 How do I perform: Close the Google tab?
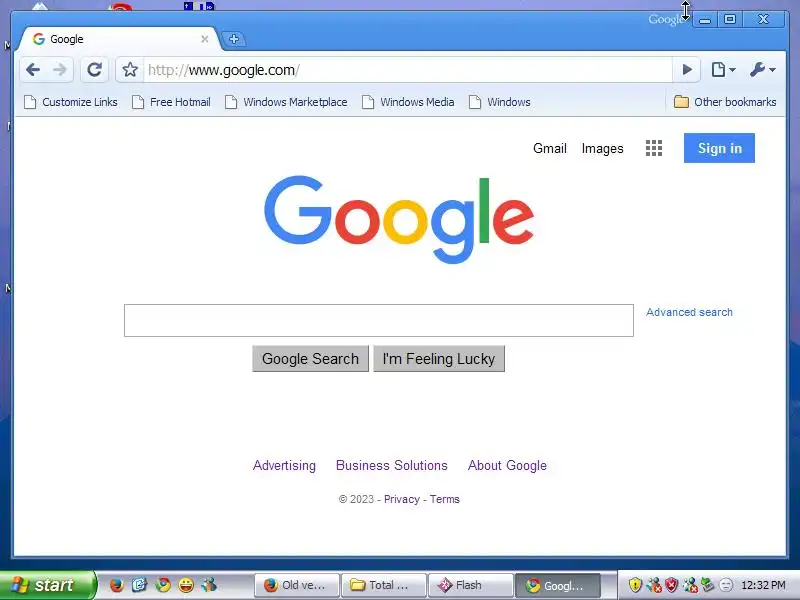[x=205, y=39]
